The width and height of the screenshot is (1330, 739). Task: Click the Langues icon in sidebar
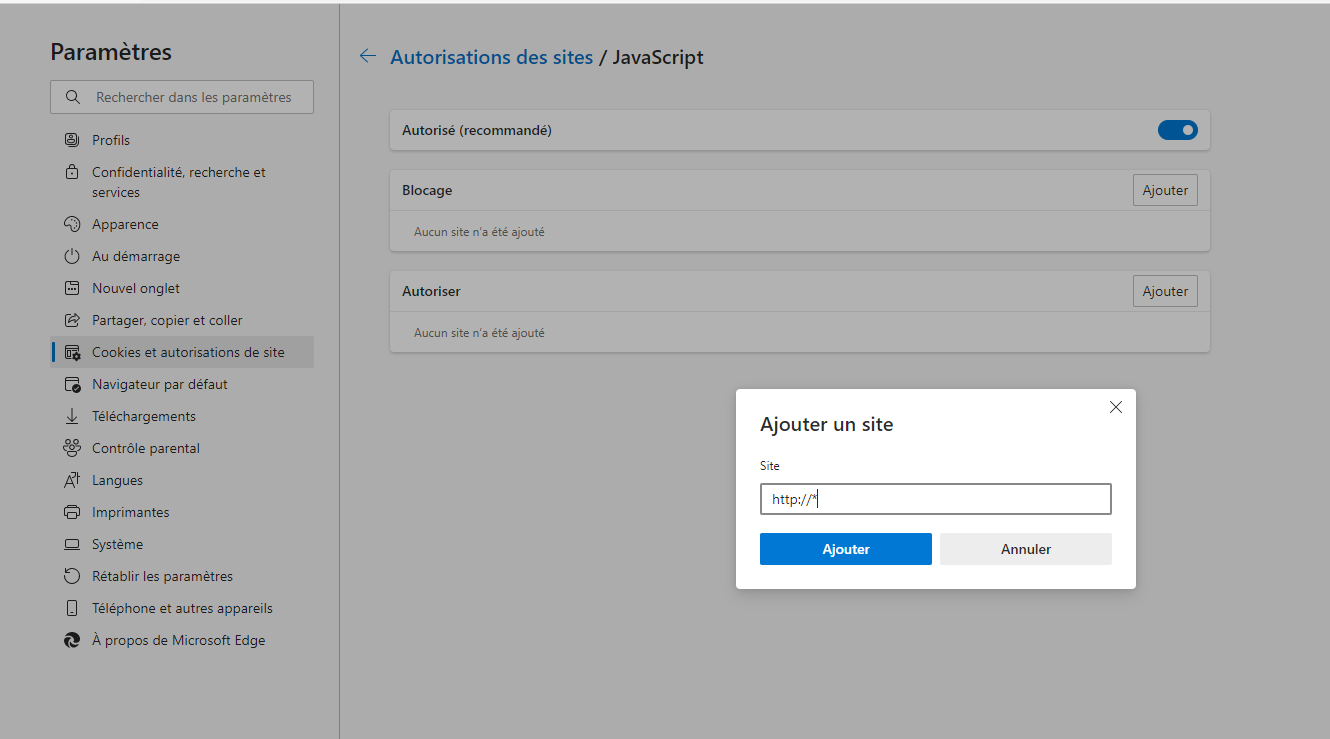[x=72, y=480]
